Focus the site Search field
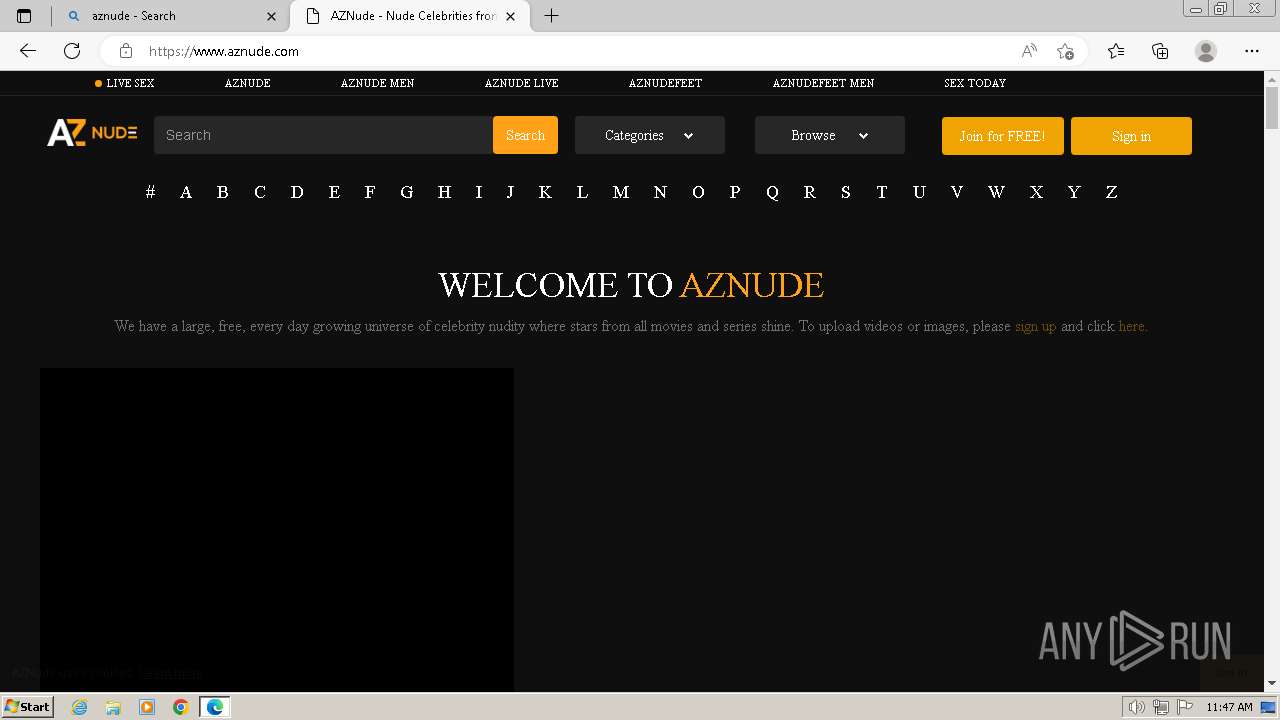This screenshot has height=720, width=1280. tap(323, 135)
